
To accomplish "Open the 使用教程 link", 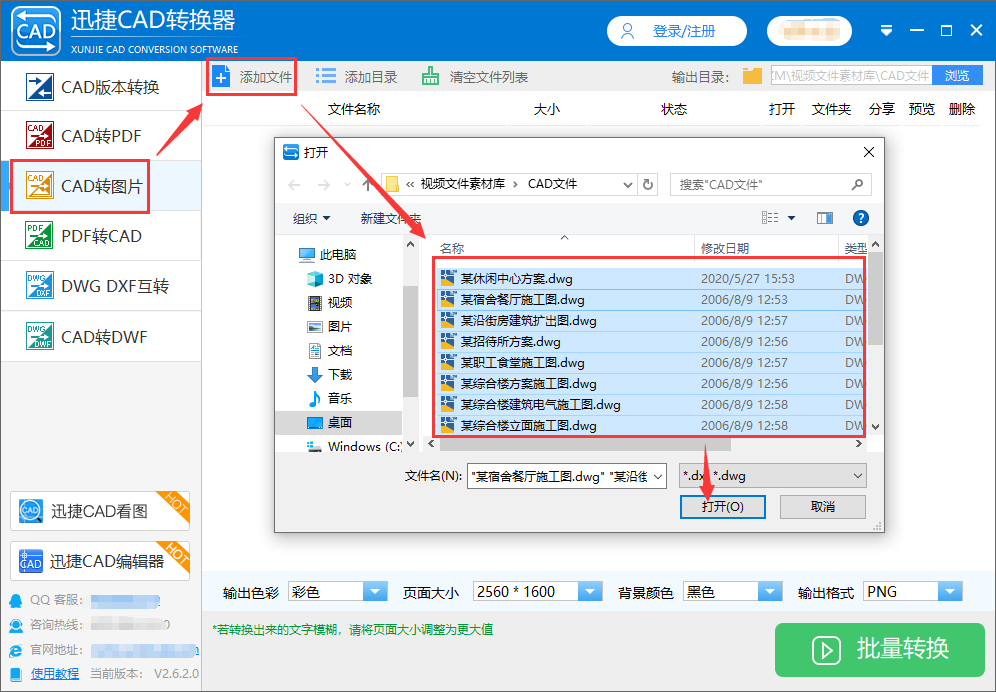I will click(55, 674).
